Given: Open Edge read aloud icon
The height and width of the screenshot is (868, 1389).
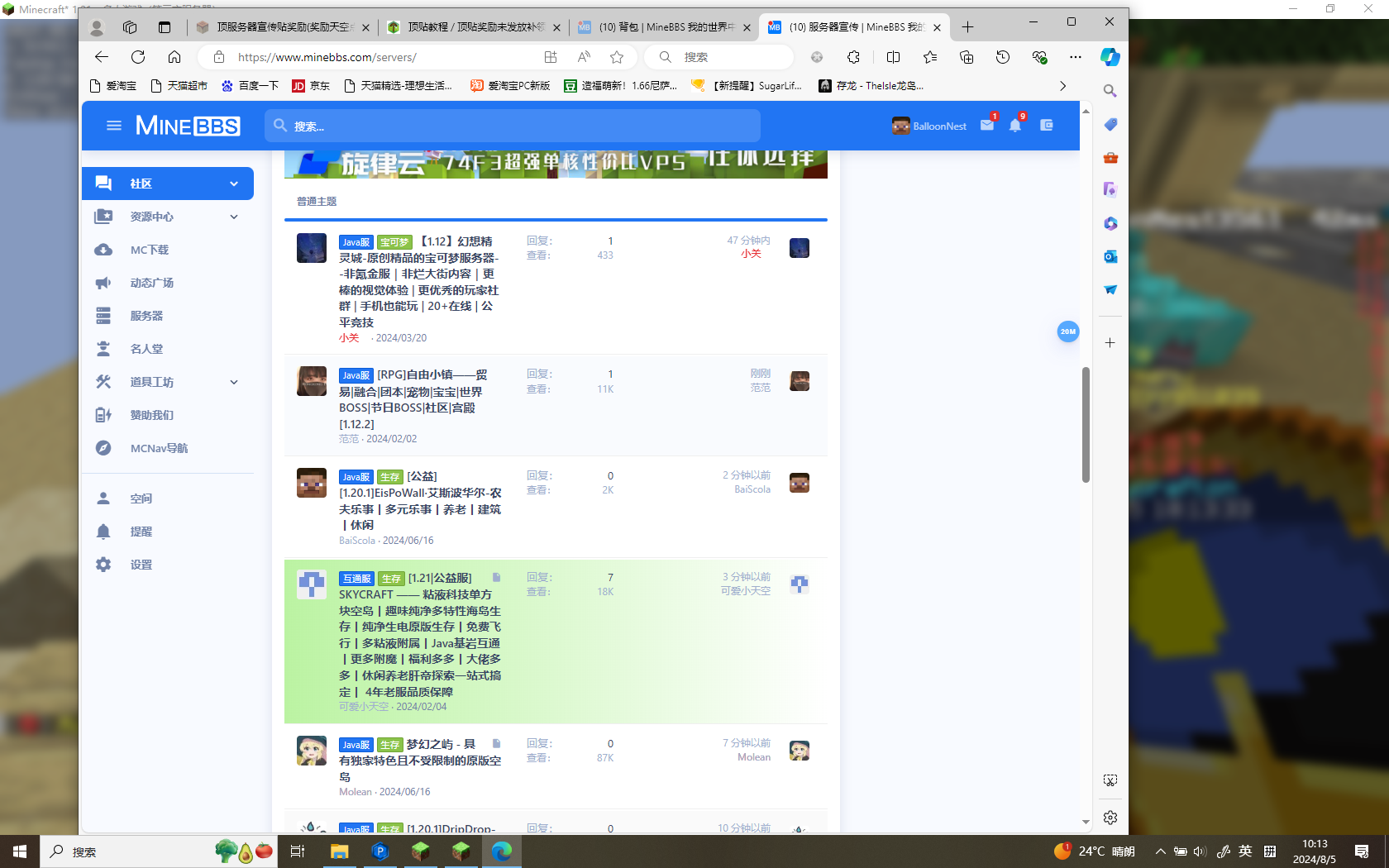Looking at the screenshot, I should click(x=584, y=57).
